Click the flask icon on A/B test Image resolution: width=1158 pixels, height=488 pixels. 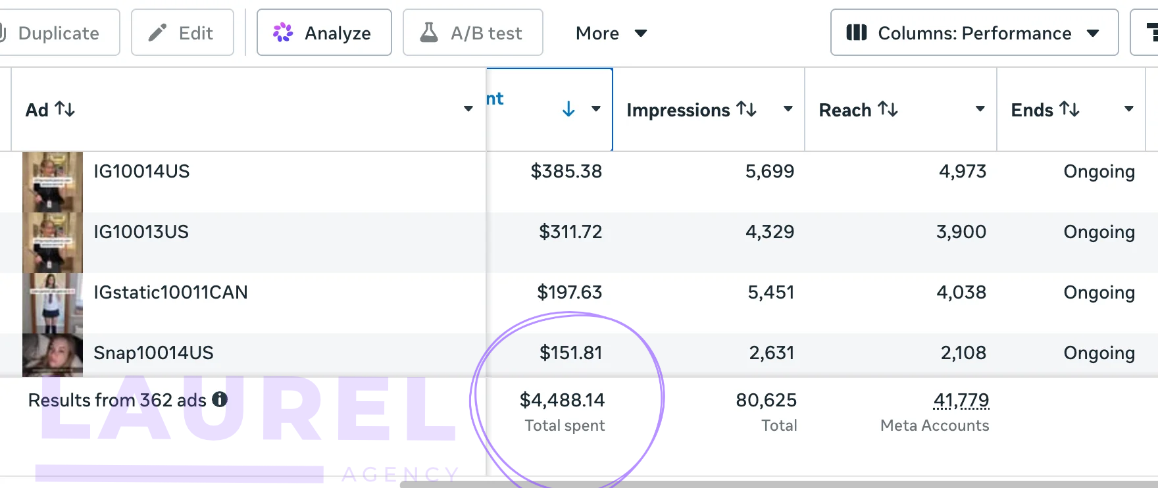tap(429, 33)
